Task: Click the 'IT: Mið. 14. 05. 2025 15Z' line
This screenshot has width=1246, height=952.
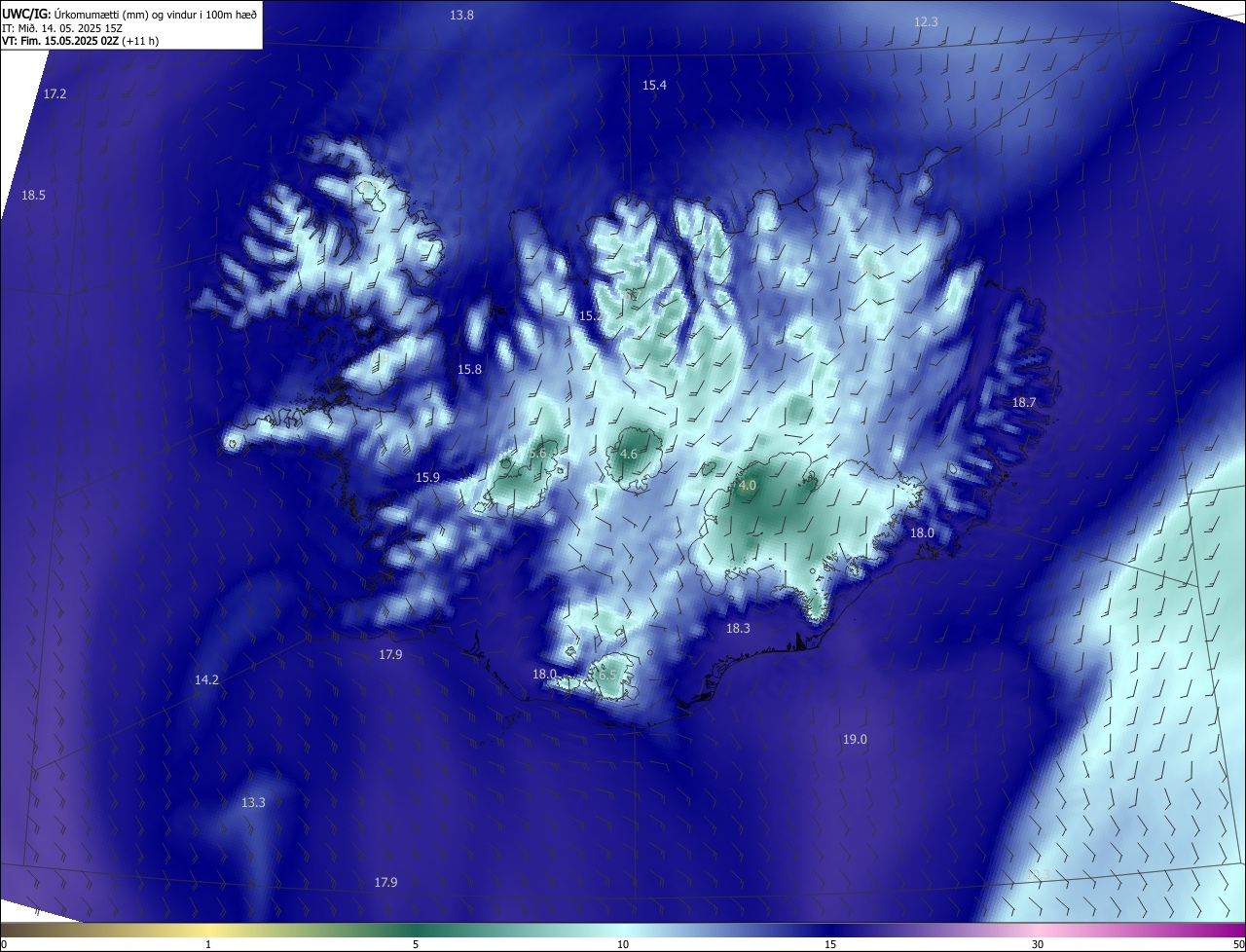Action: [61, 27]
